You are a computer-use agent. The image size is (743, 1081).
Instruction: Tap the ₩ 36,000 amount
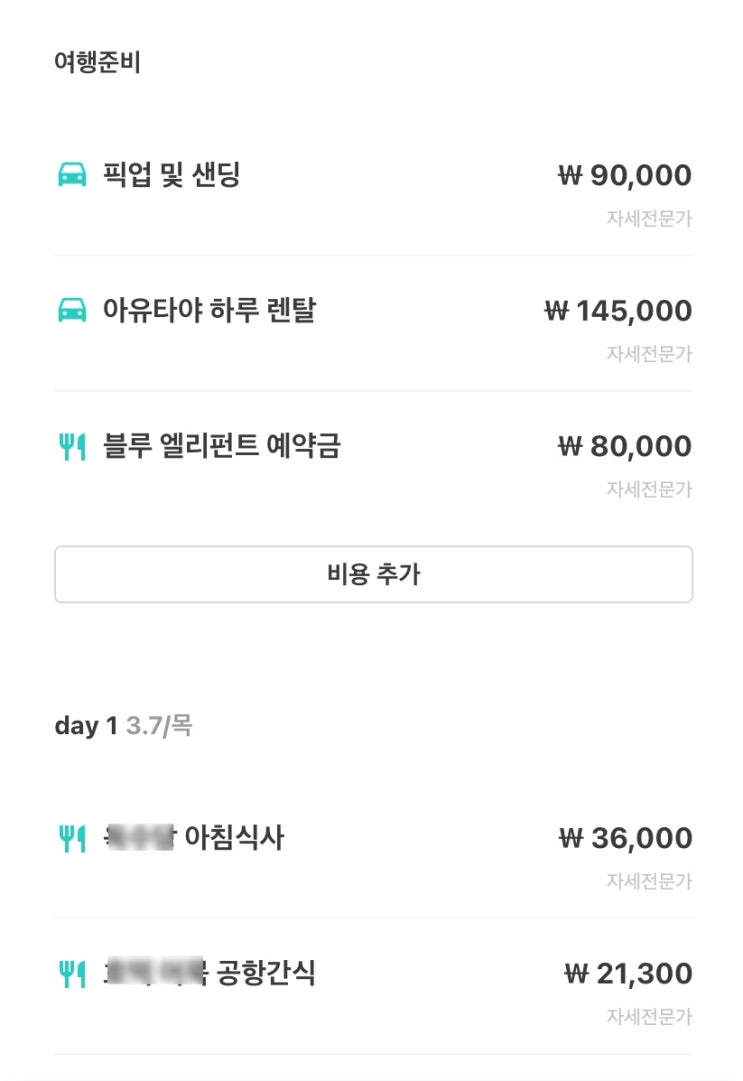[625, 839]
